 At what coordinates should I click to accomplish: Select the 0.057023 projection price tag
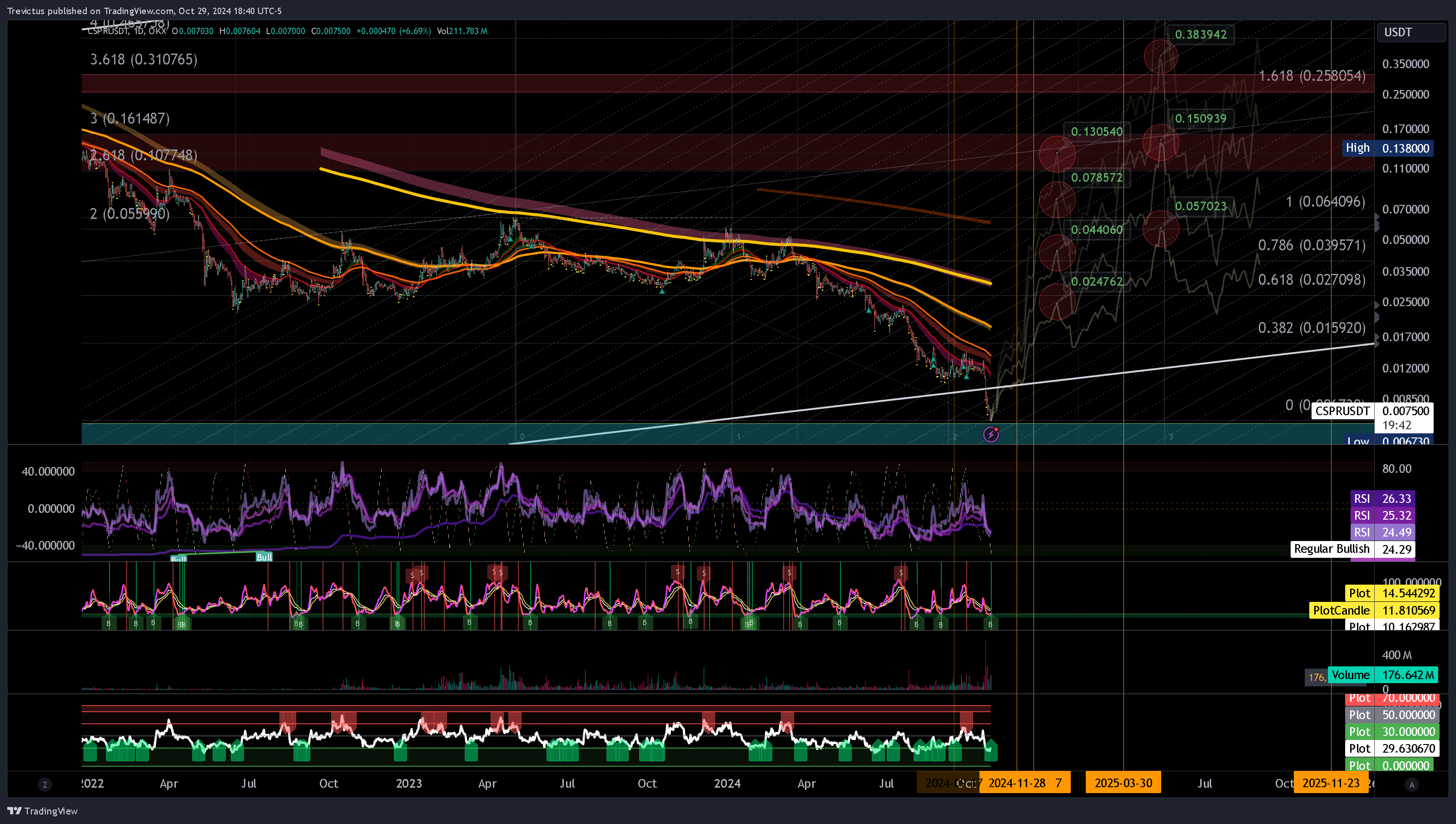coord(1201,207)
